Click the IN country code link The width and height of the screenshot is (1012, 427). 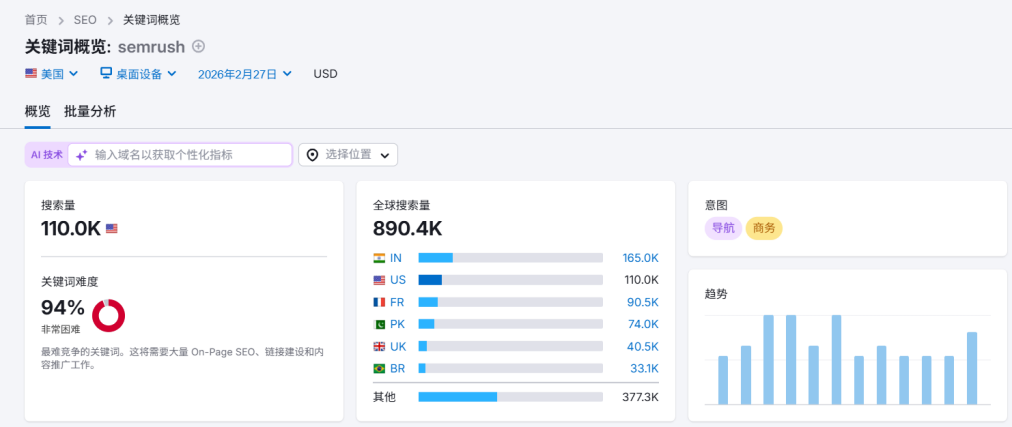(x=396, y=258)
